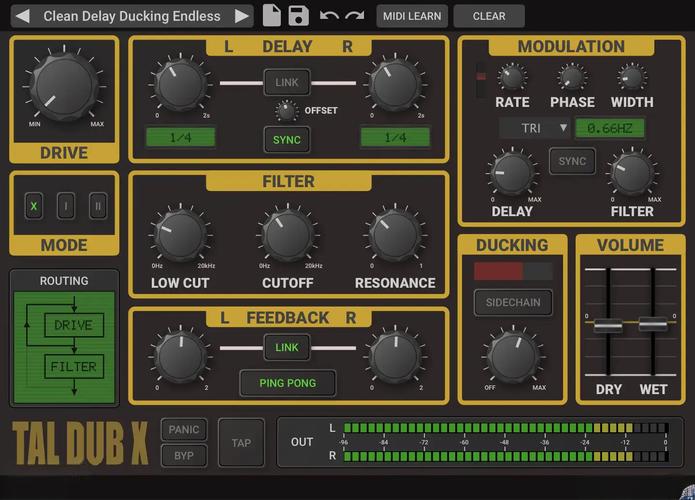
Task: Go to the next preset with right arrow
Action: (242, 16)
